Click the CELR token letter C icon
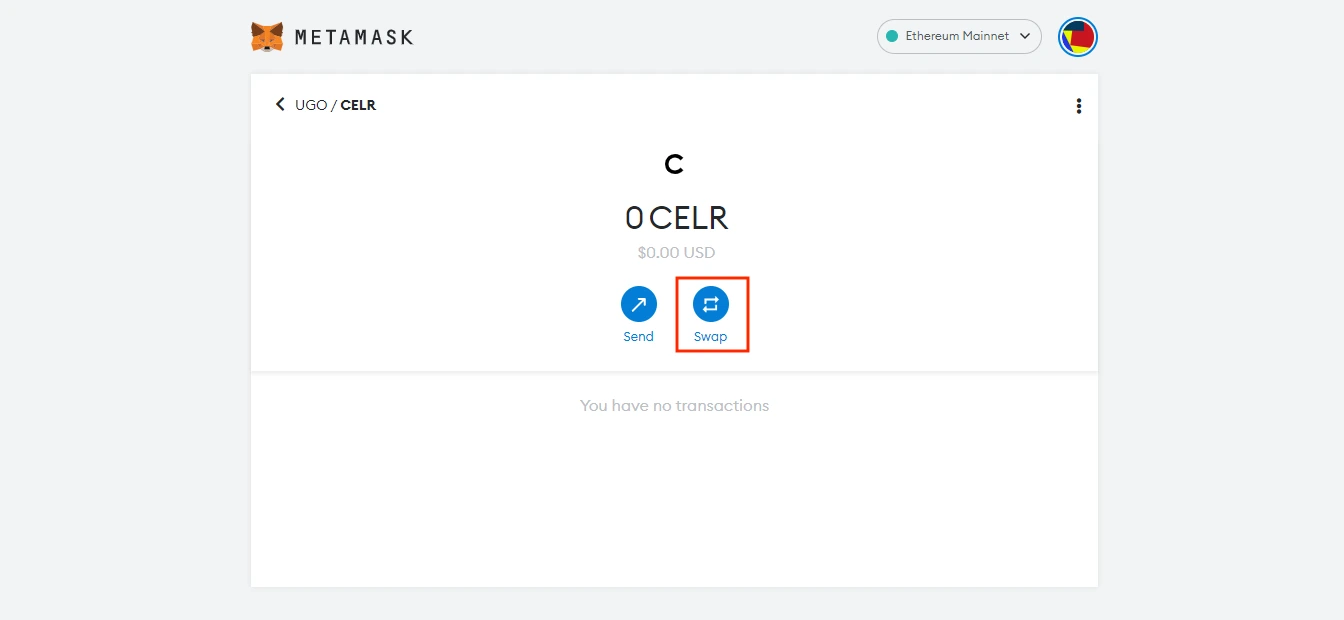Screen dimensions: 1344x620 point(674,165)
